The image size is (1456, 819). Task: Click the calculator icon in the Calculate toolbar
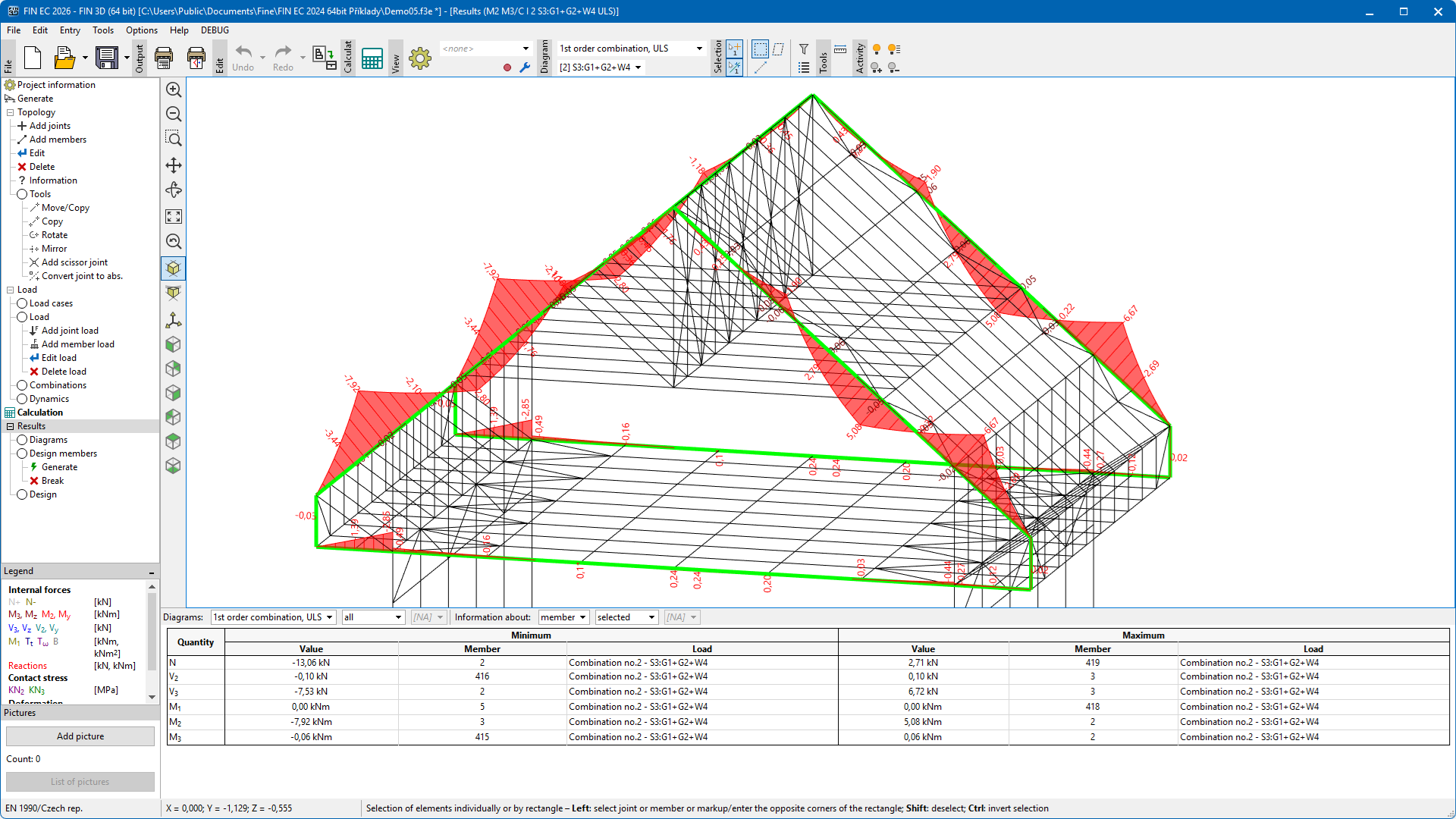tap(372, 58)
